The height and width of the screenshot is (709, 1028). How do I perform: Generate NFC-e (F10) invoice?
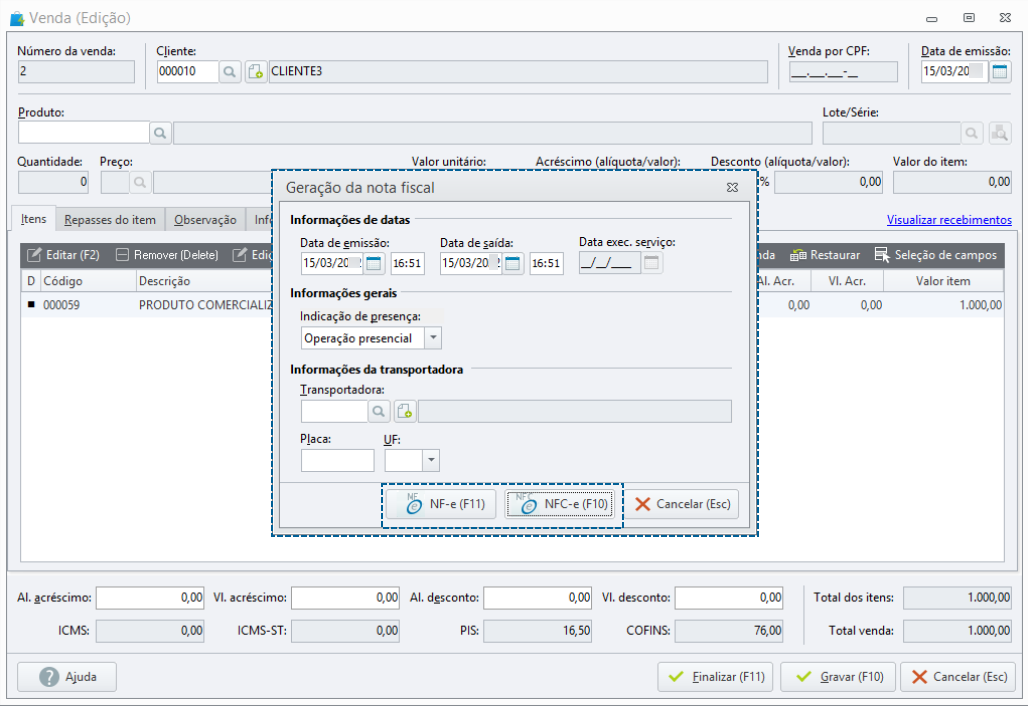(x=560, y=504)
